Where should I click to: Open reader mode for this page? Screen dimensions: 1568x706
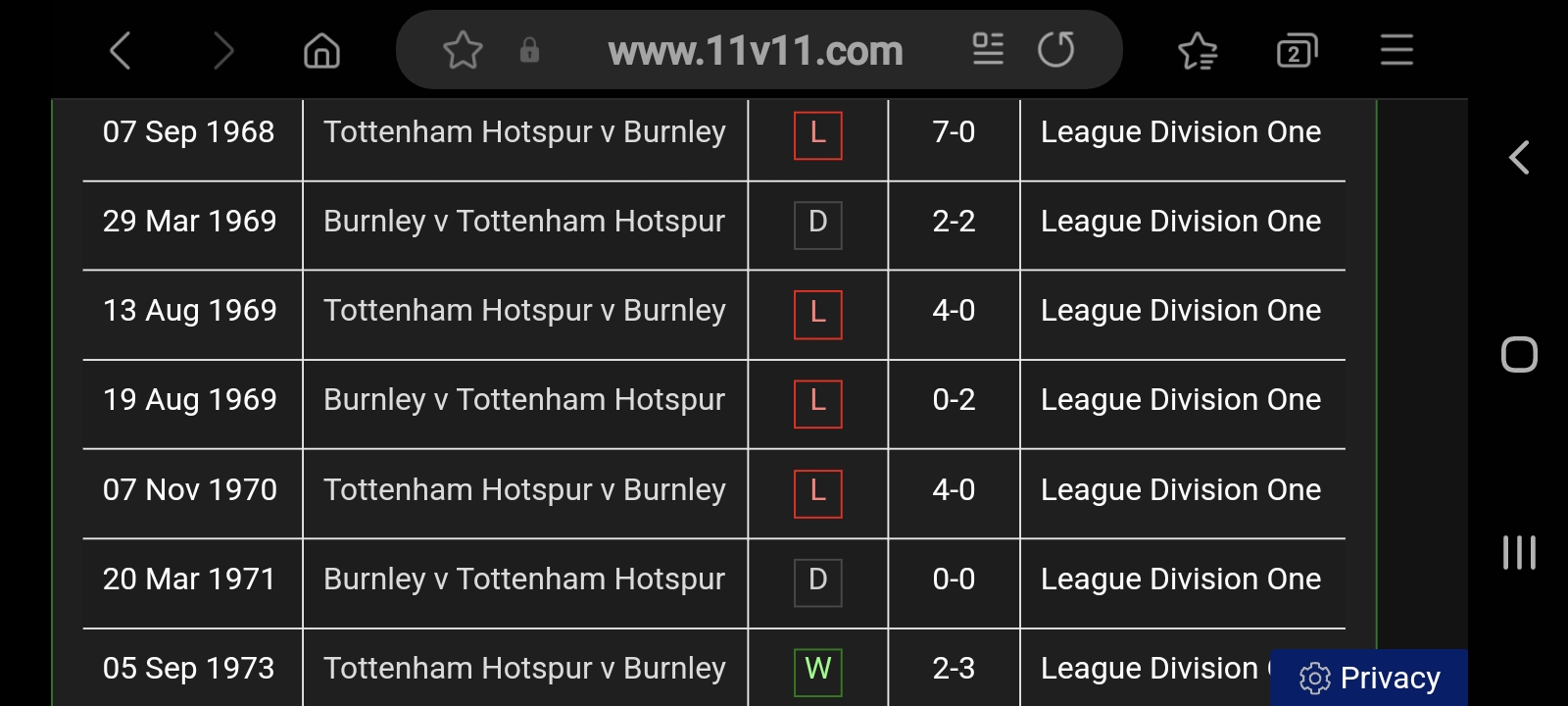click(988, 49)
